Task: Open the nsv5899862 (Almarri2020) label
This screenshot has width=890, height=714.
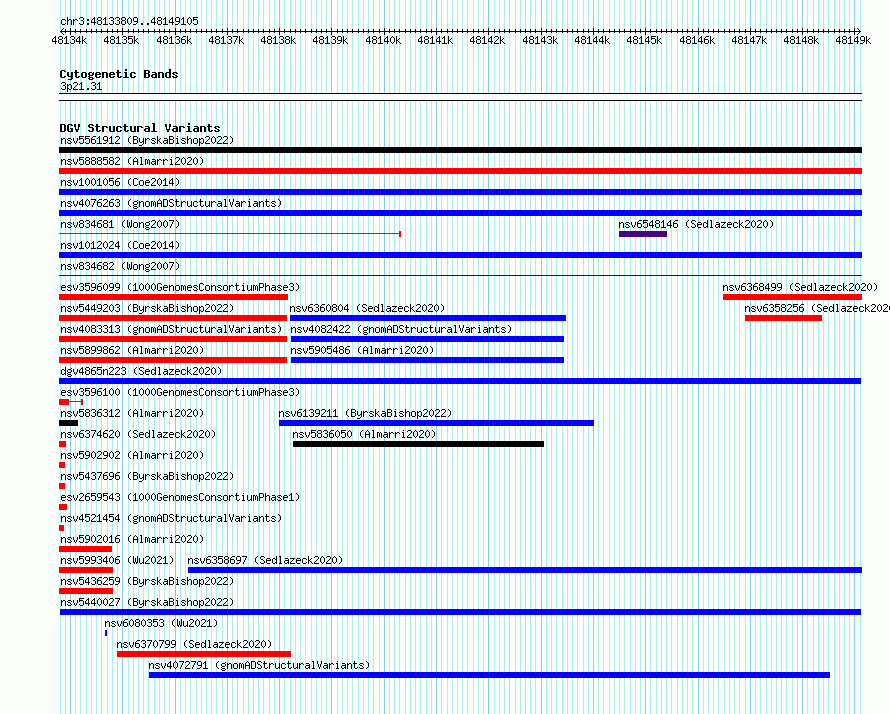Action: (132, 350)
